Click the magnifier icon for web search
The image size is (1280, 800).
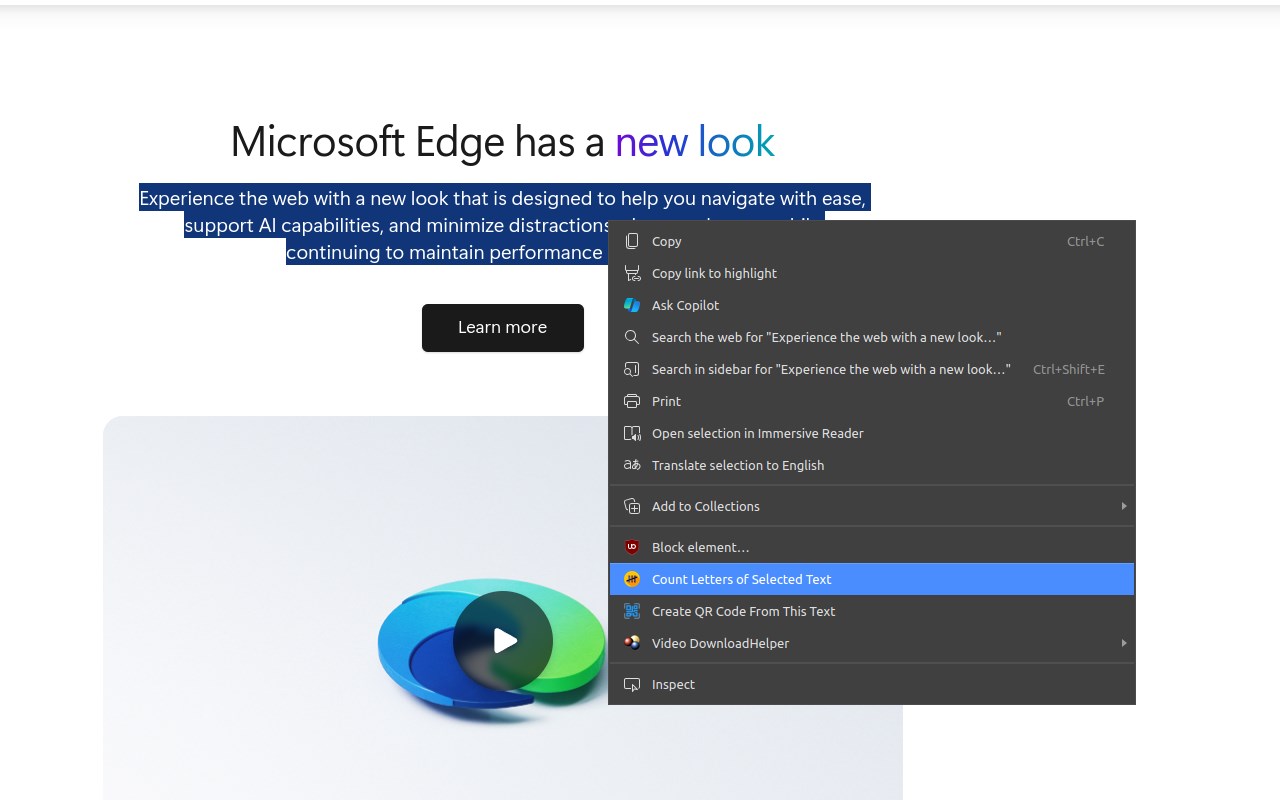(x=632, y=337)
